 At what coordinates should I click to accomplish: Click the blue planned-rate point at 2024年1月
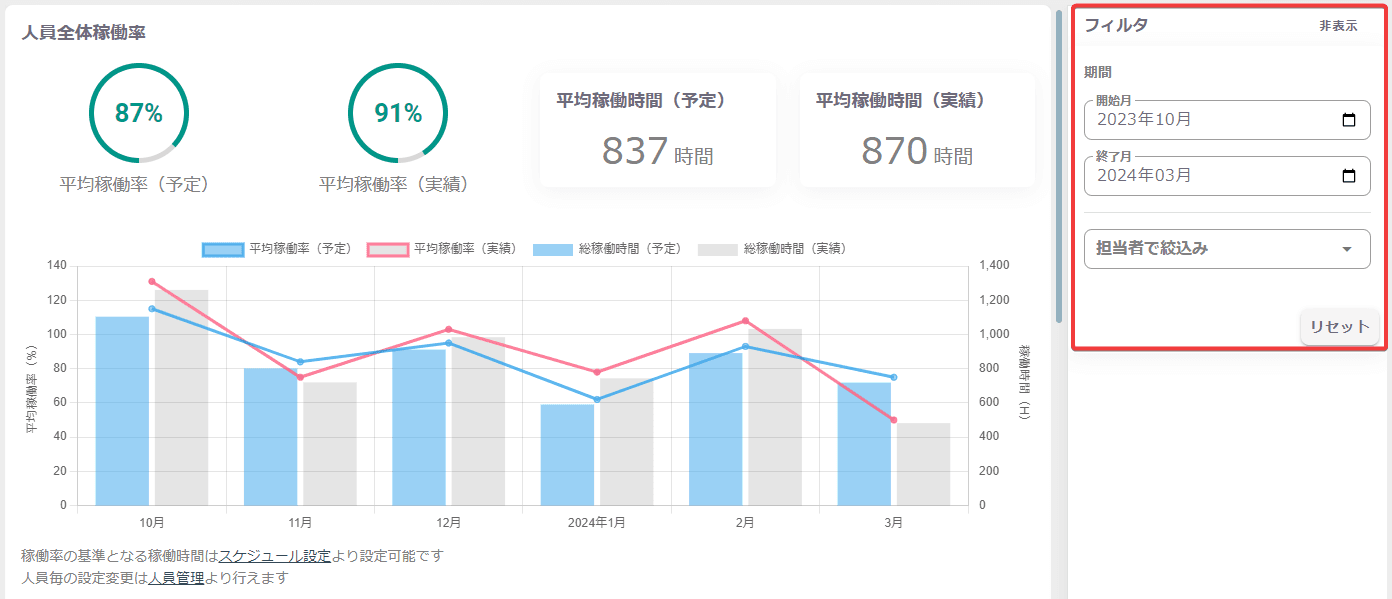click(597, 399)
